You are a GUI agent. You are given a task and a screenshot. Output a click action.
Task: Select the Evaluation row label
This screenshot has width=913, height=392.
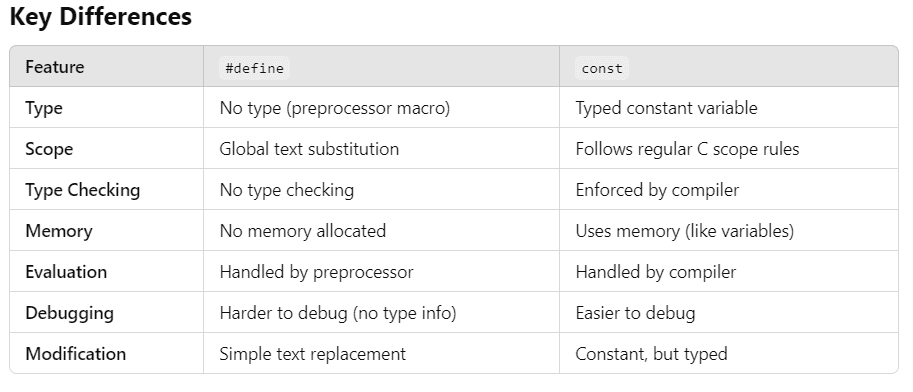66,272
